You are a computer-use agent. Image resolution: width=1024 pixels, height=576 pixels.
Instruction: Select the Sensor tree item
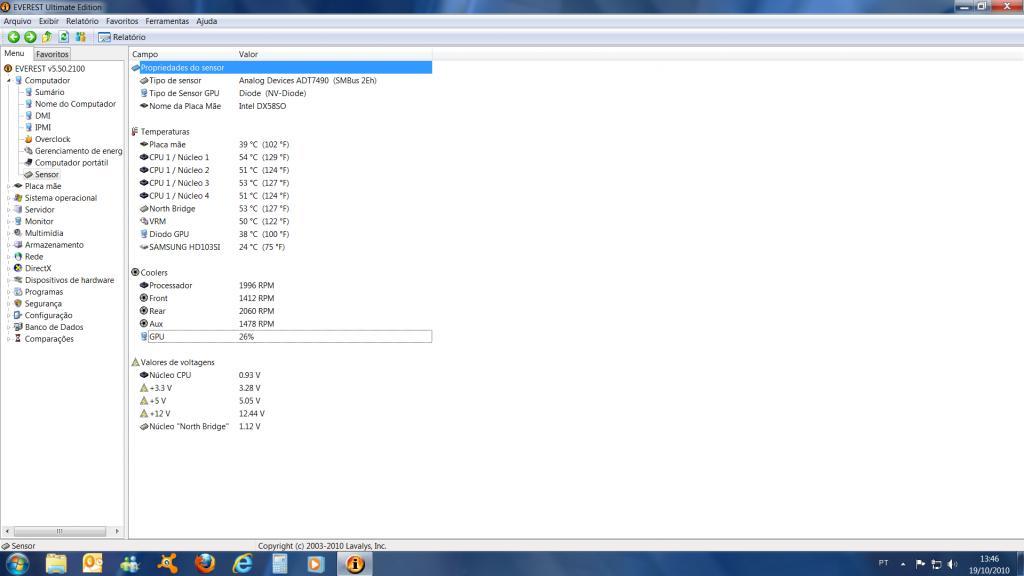click(46, 174)
